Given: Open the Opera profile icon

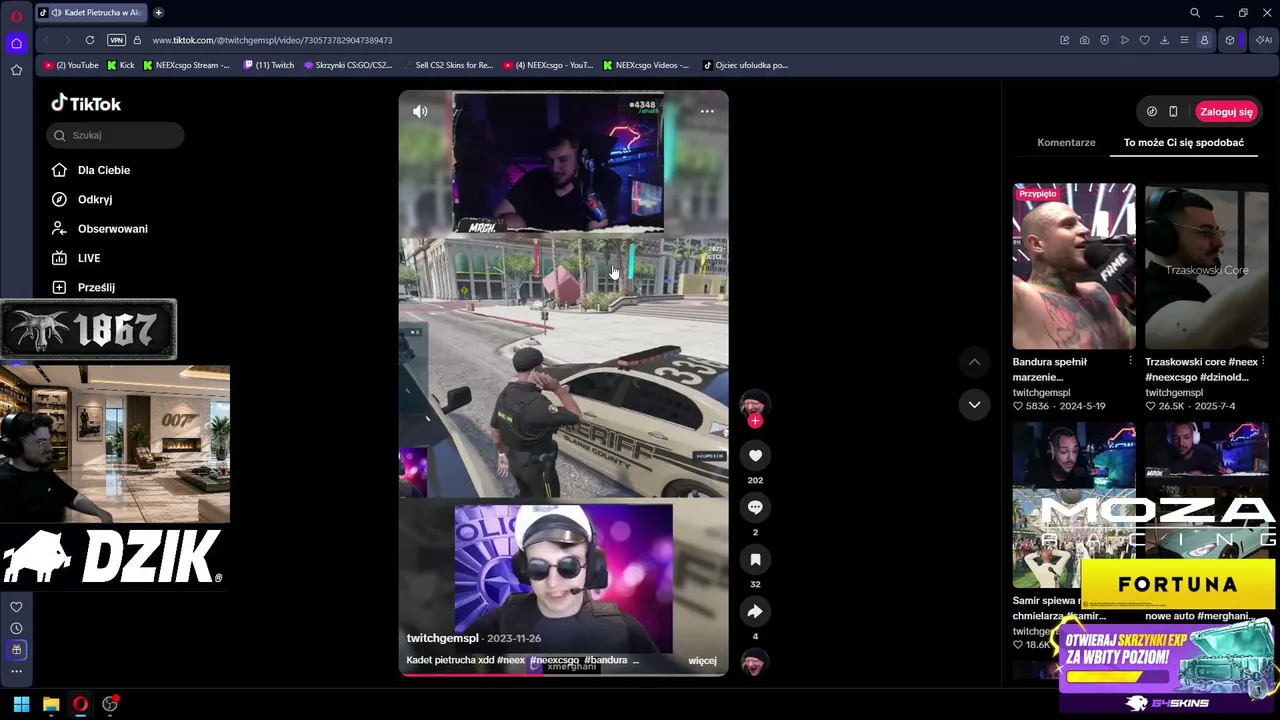Looking at the screenshot, I should [x=1204, y=40].
